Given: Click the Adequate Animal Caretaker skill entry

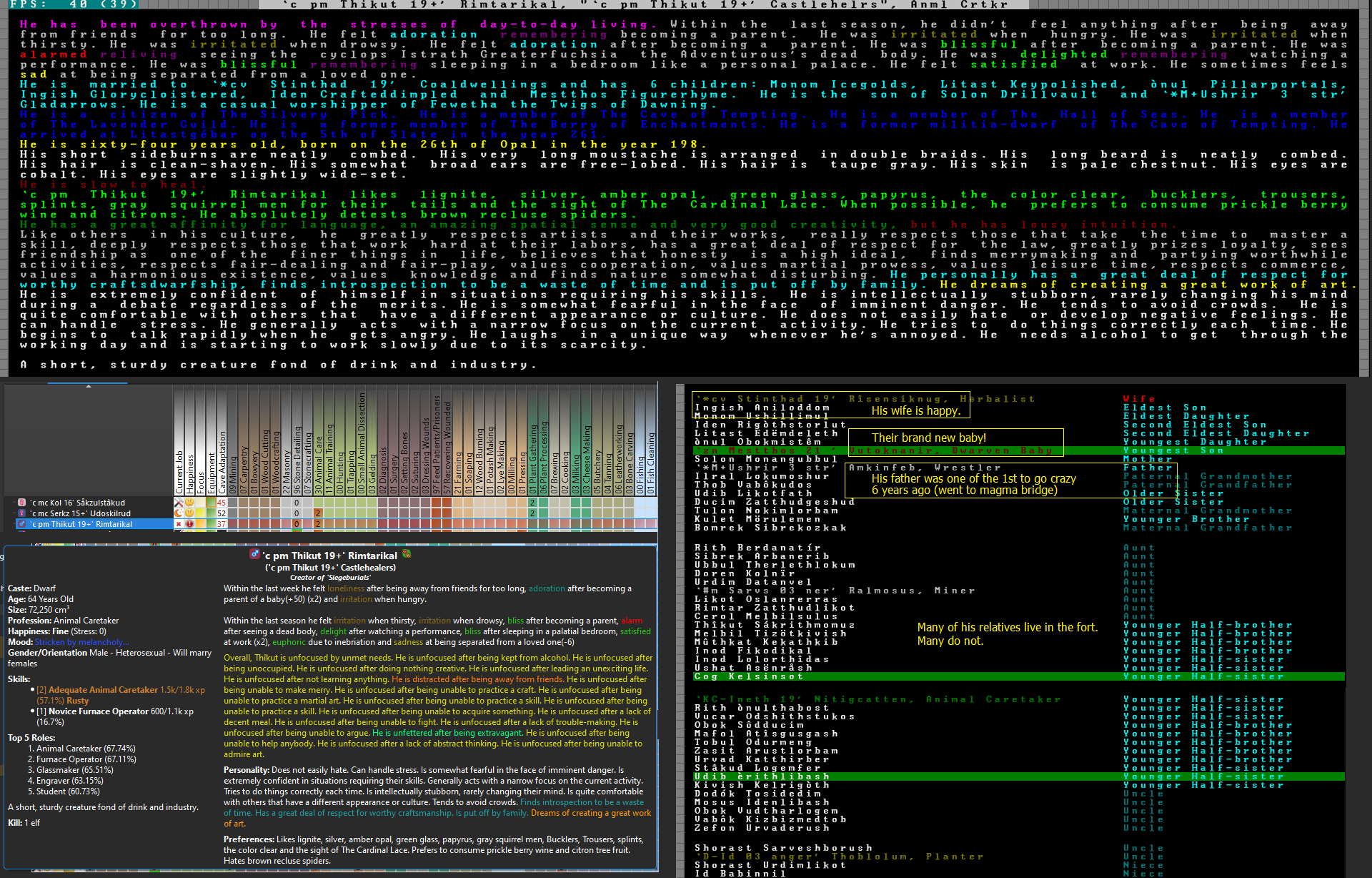Looking at the screenshot, I should click(x=103, y=690).
